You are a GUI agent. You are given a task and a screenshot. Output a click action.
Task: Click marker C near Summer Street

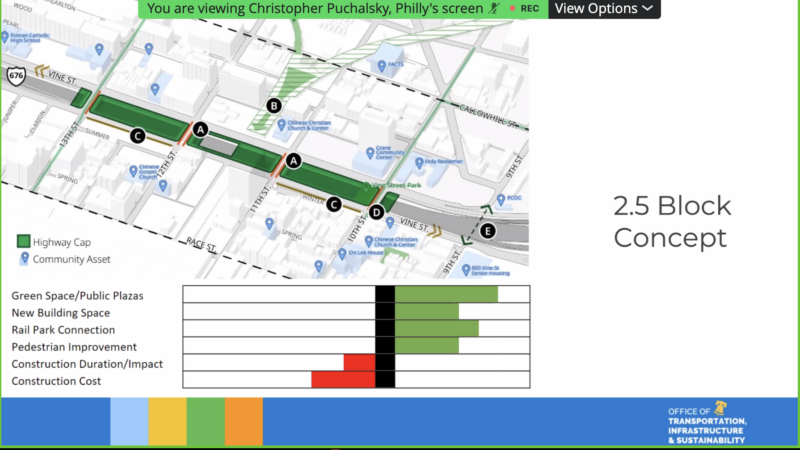click(x=137, y=136)
